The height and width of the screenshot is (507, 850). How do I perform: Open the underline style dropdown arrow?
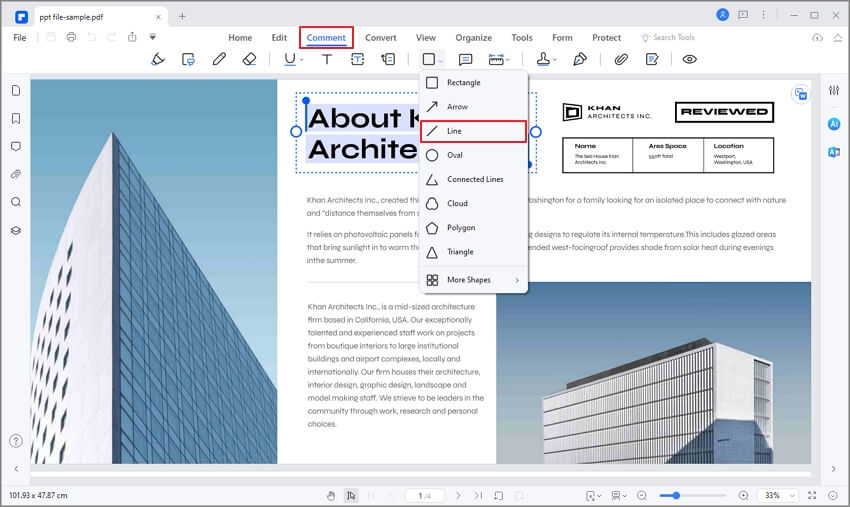(302, 60)
